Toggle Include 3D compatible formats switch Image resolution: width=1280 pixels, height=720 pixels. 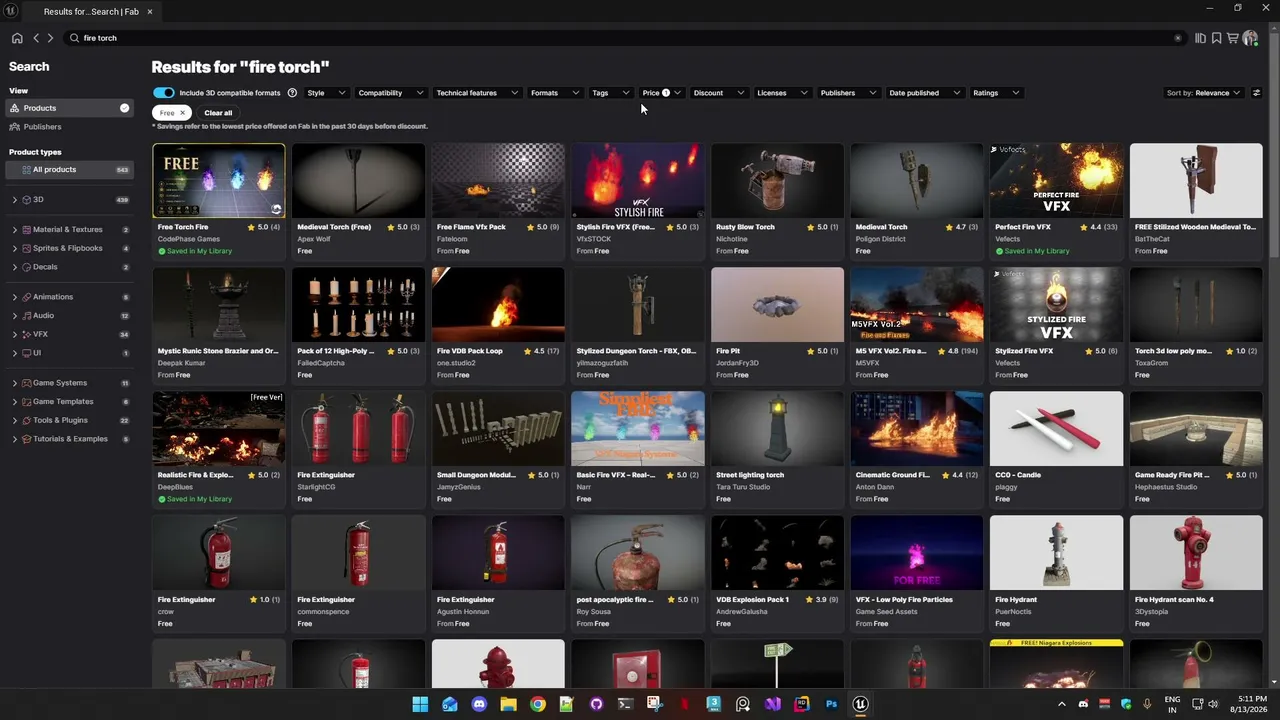[x=164, y=93]
